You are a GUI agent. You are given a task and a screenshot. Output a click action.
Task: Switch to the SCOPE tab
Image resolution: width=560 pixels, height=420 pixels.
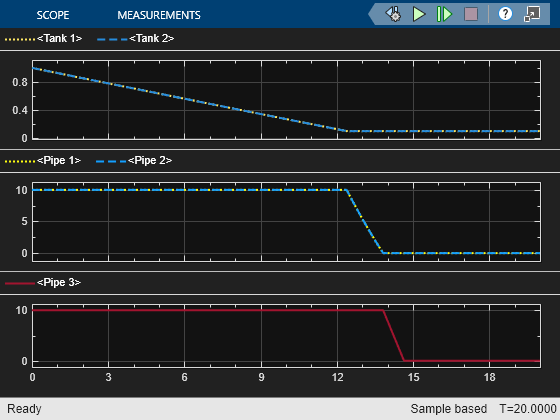pyautogui.click(x=53, y=15)
